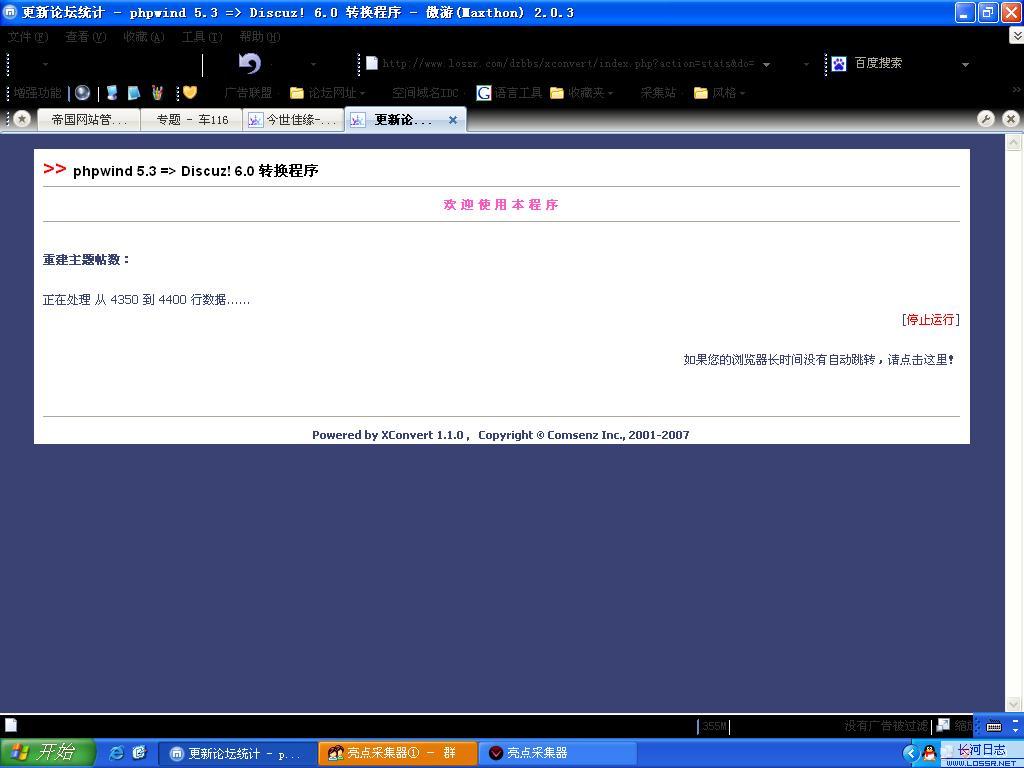This screenshot has width=1024, height=768.
Task: Open the 收藏夹 bookmarks folder
Action: [x=581, y=93]
